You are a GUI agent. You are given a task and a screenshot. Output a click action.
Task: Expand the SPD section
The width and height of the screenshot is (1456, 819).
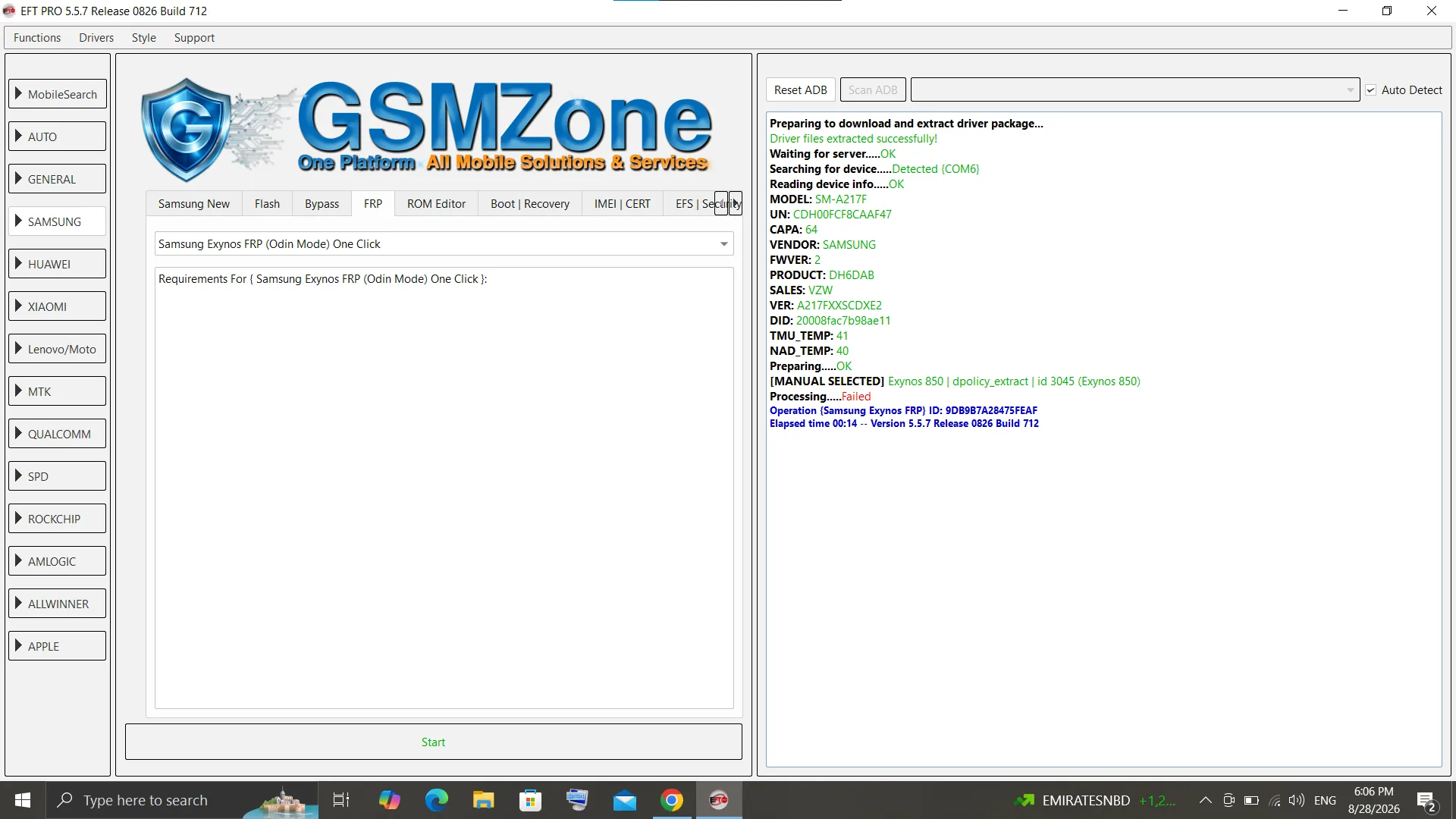pyautogui.click(x=58, y=476)
